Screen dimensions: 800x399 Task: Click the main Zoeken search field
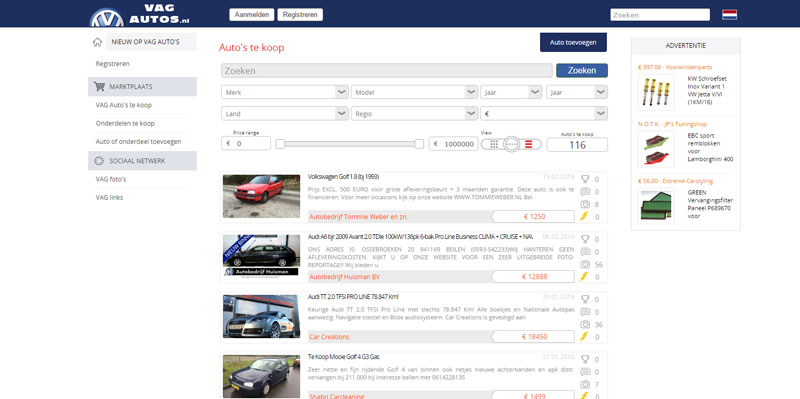pos(387,70)
